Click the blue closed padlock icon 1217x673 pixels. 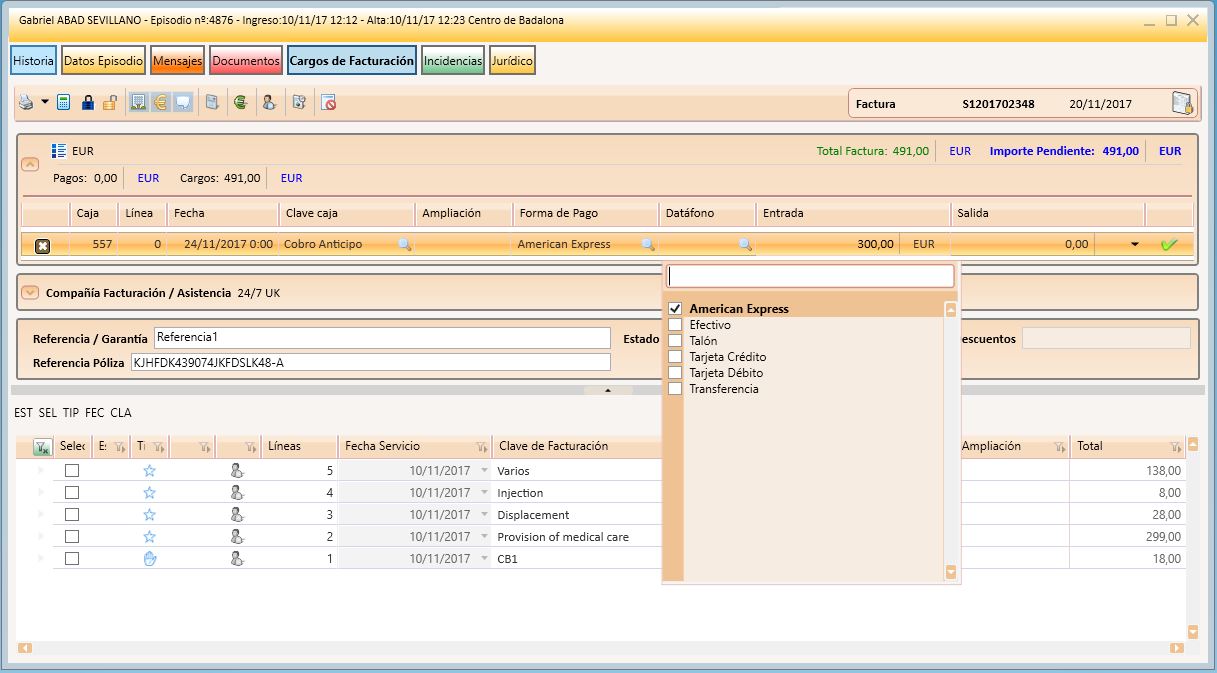[88, 102]
